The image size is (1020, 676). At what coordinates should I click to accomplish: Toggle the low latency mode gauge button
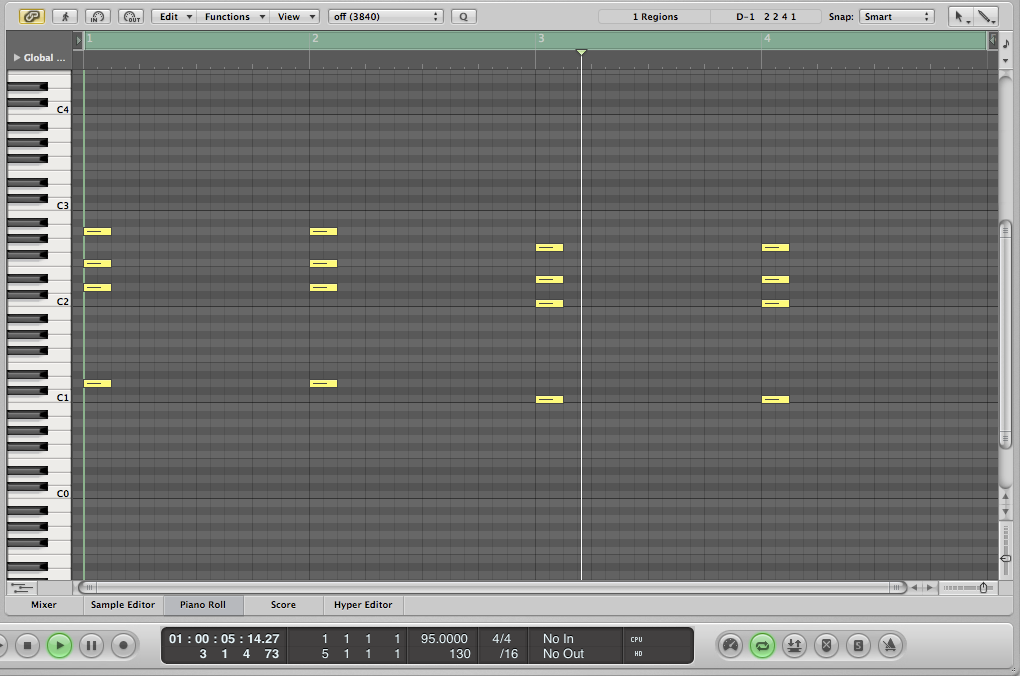[x=731, y=645]
